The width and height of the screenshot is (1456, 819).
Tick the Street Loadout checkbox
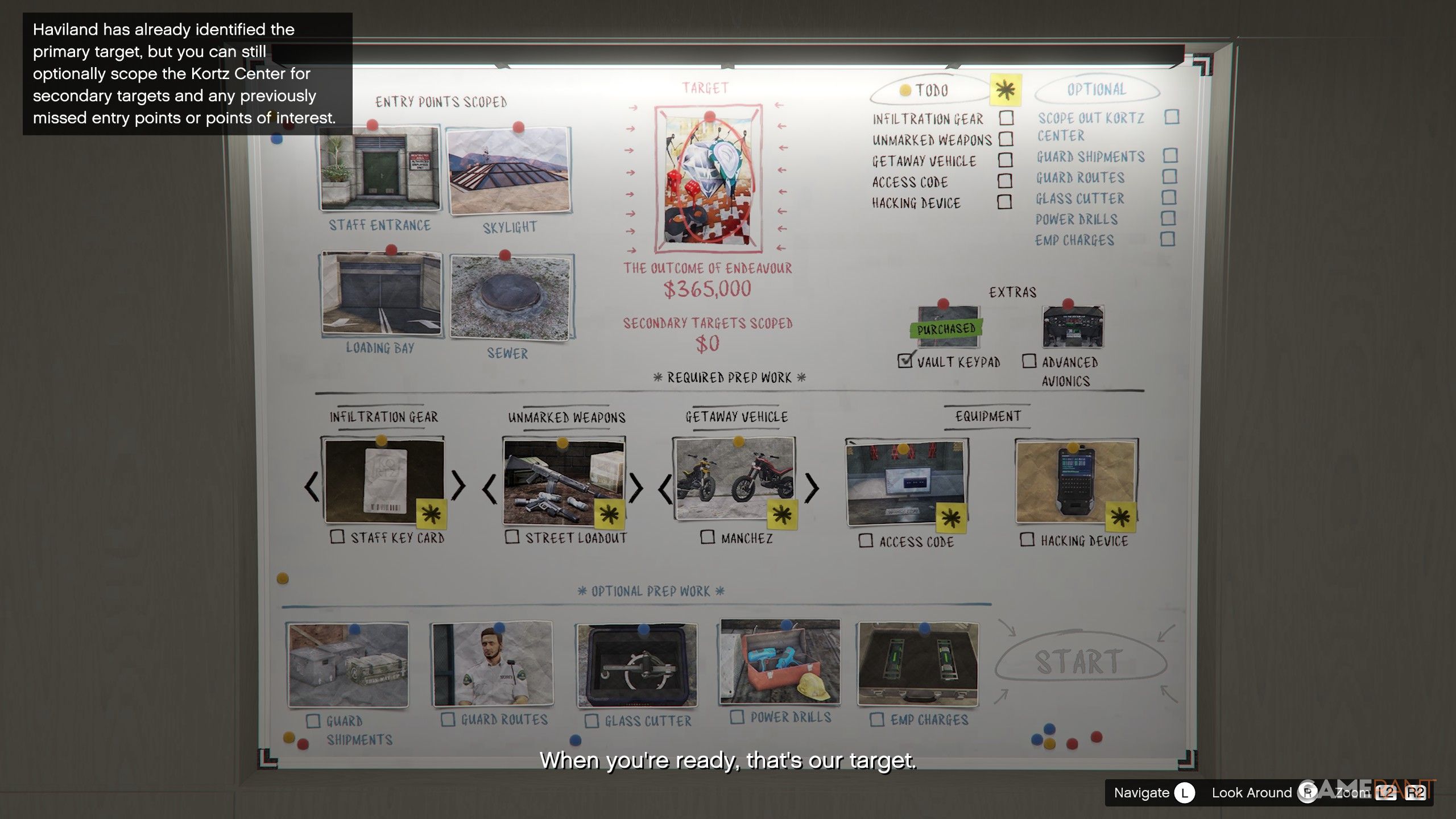[512, 536]
